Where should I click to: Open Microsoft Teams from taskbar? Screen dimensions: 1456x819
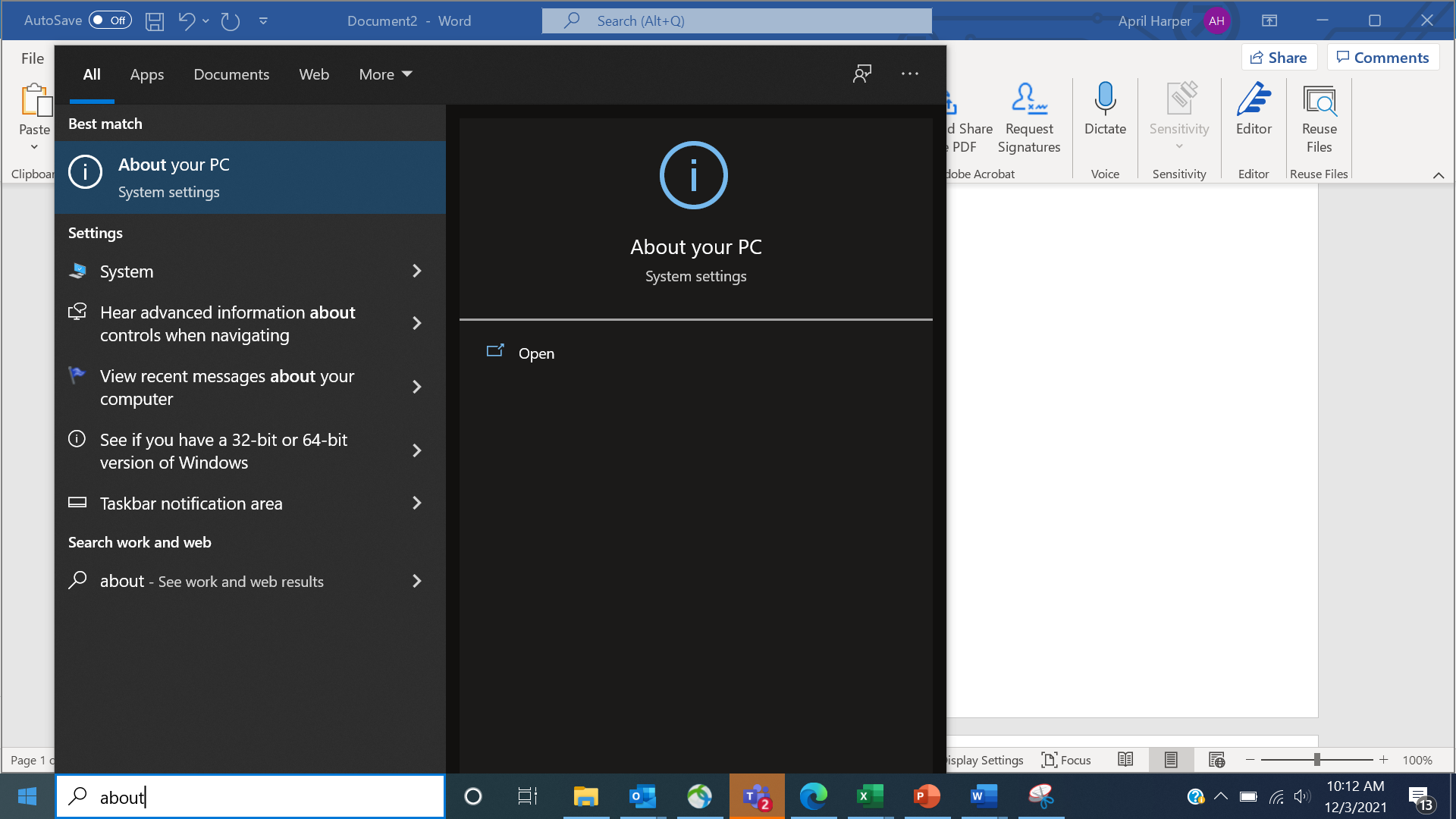(756, 796)
